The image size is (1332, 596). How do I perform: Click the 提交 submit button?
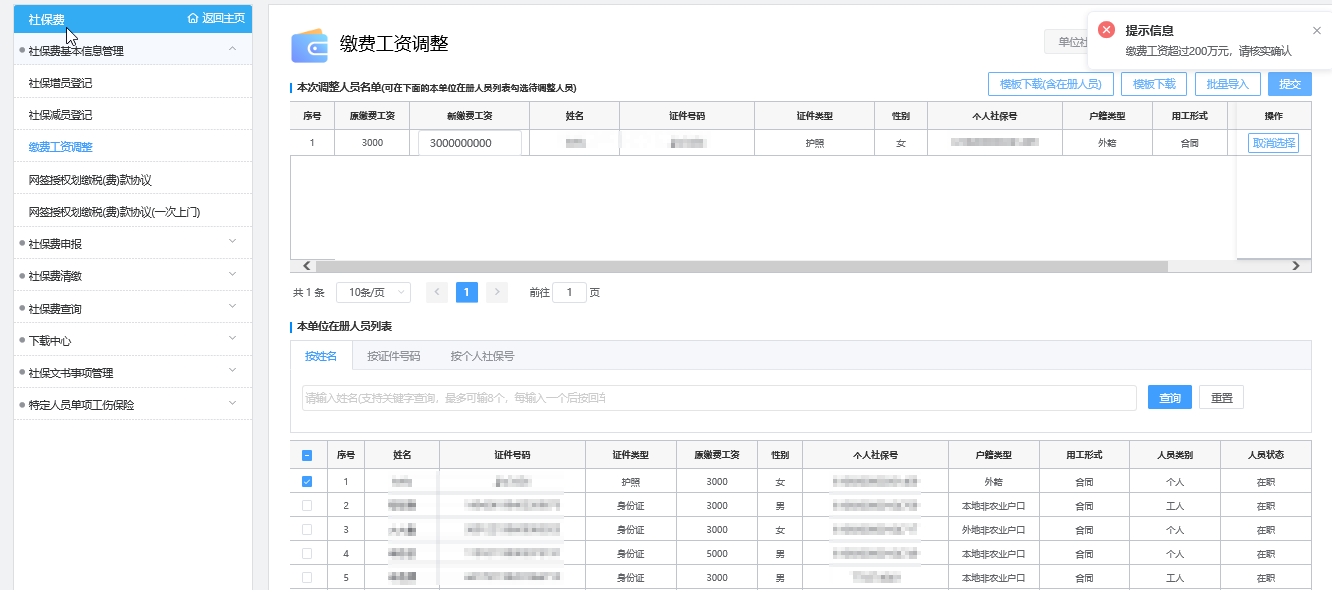(x=1289, y=84)
